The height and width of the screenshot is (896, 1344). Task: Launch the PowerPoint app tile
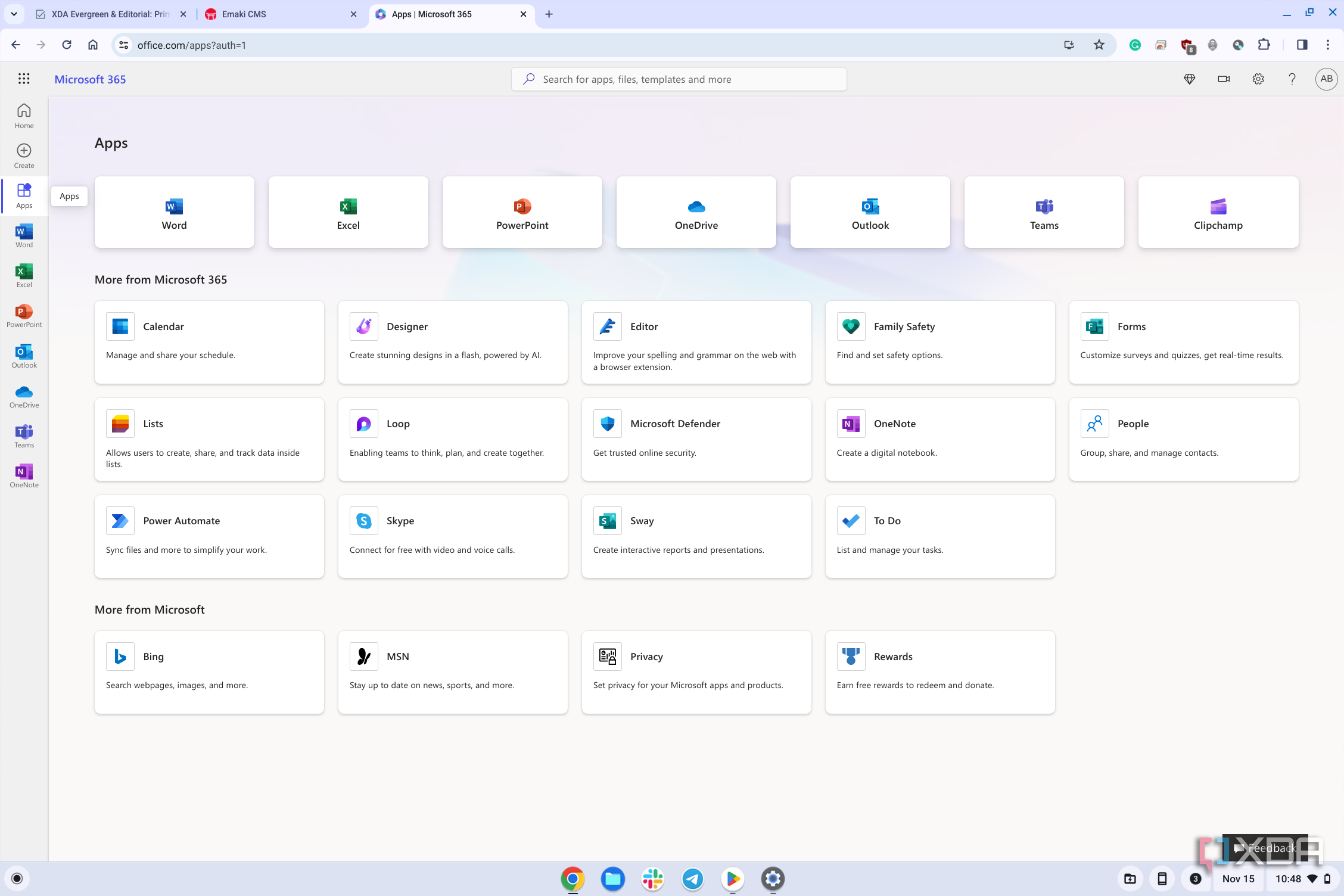tap(522, 212)
